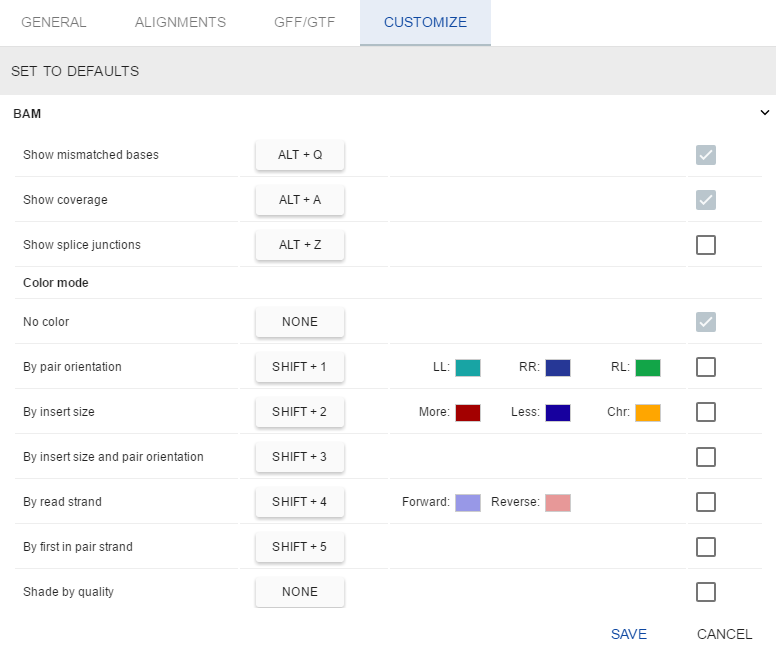
Task: Edit the SHIFT + 1 hotkey button
Action: coord(300,367)
